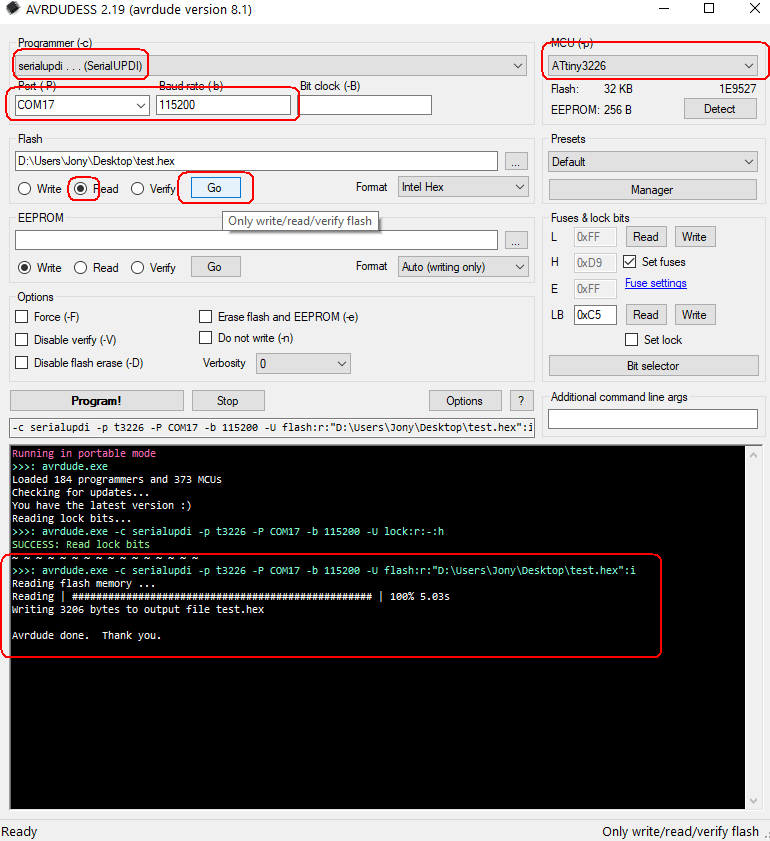Click the generated command line text field

point(272,427)
